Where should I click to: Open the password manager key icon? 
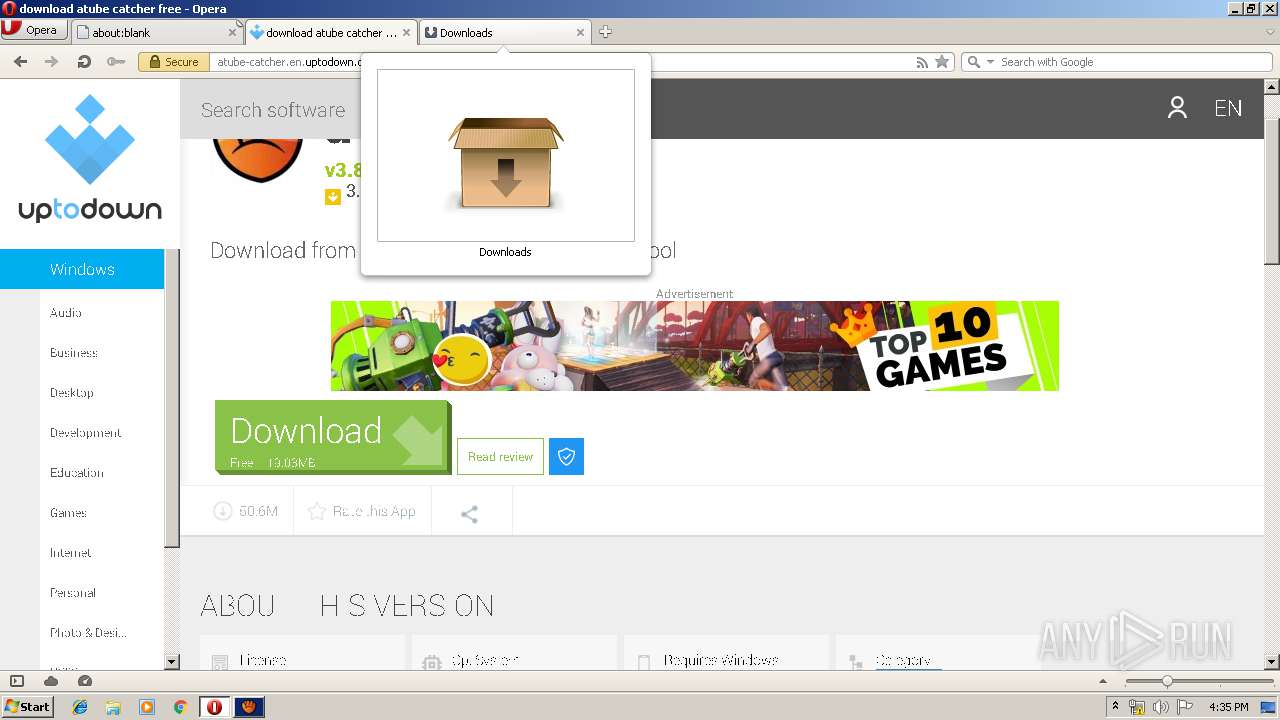[116, 62]
